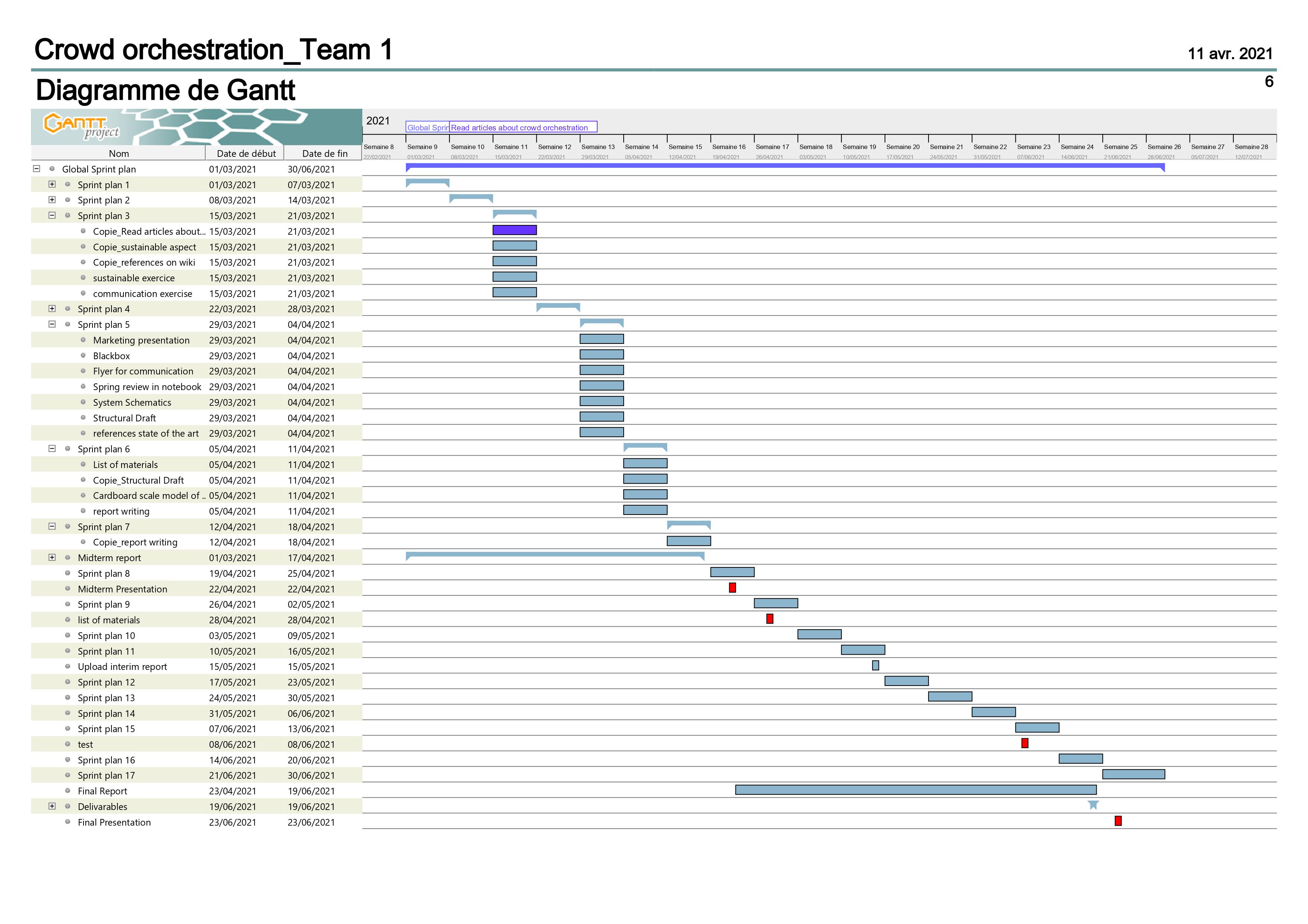Viewport: 1308px width, 924px height.
Task: Click the bullet icon beside Final Report
Action: pos(67,791)
